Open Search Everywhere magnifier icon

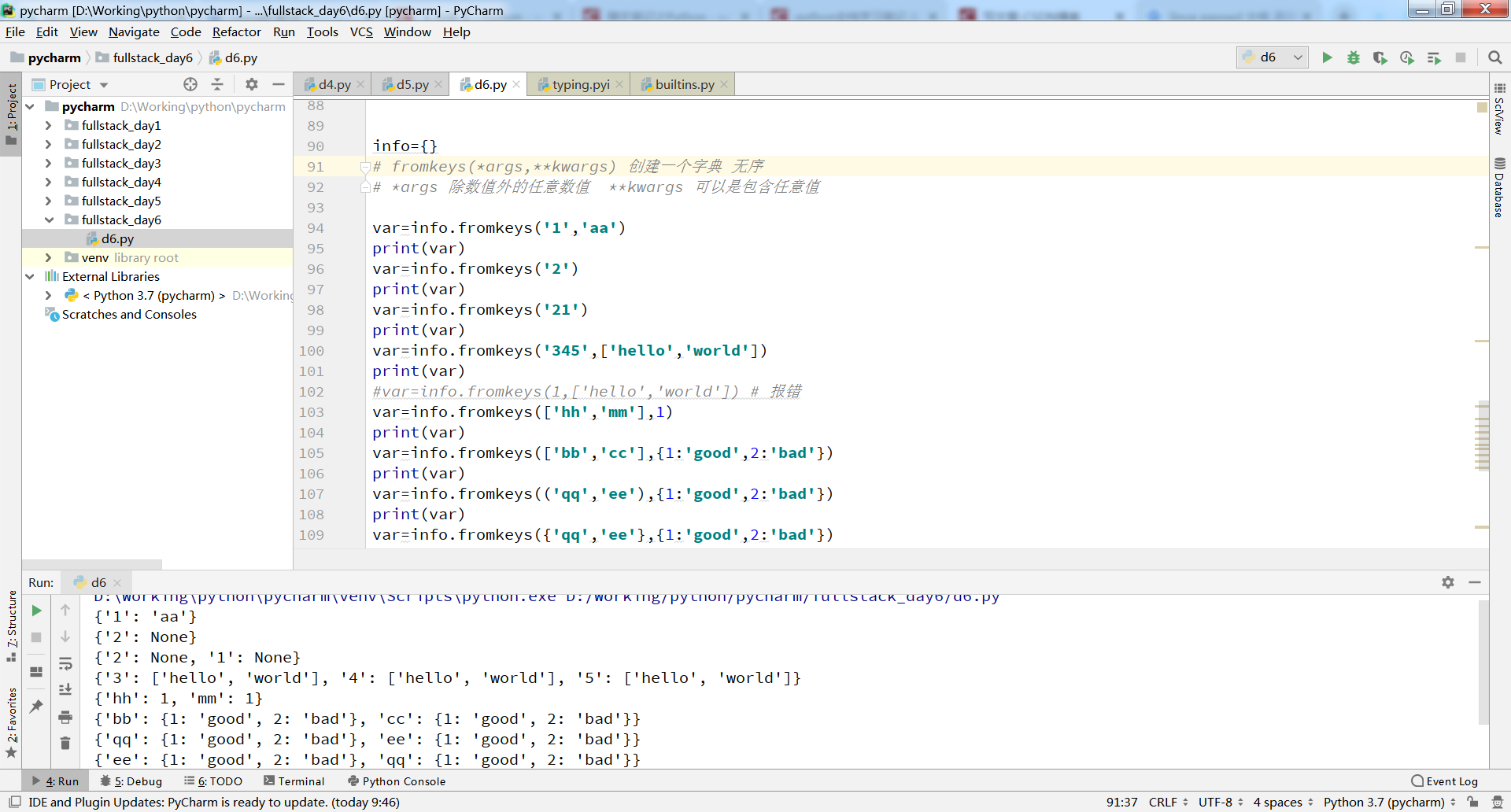[1495, 57]
